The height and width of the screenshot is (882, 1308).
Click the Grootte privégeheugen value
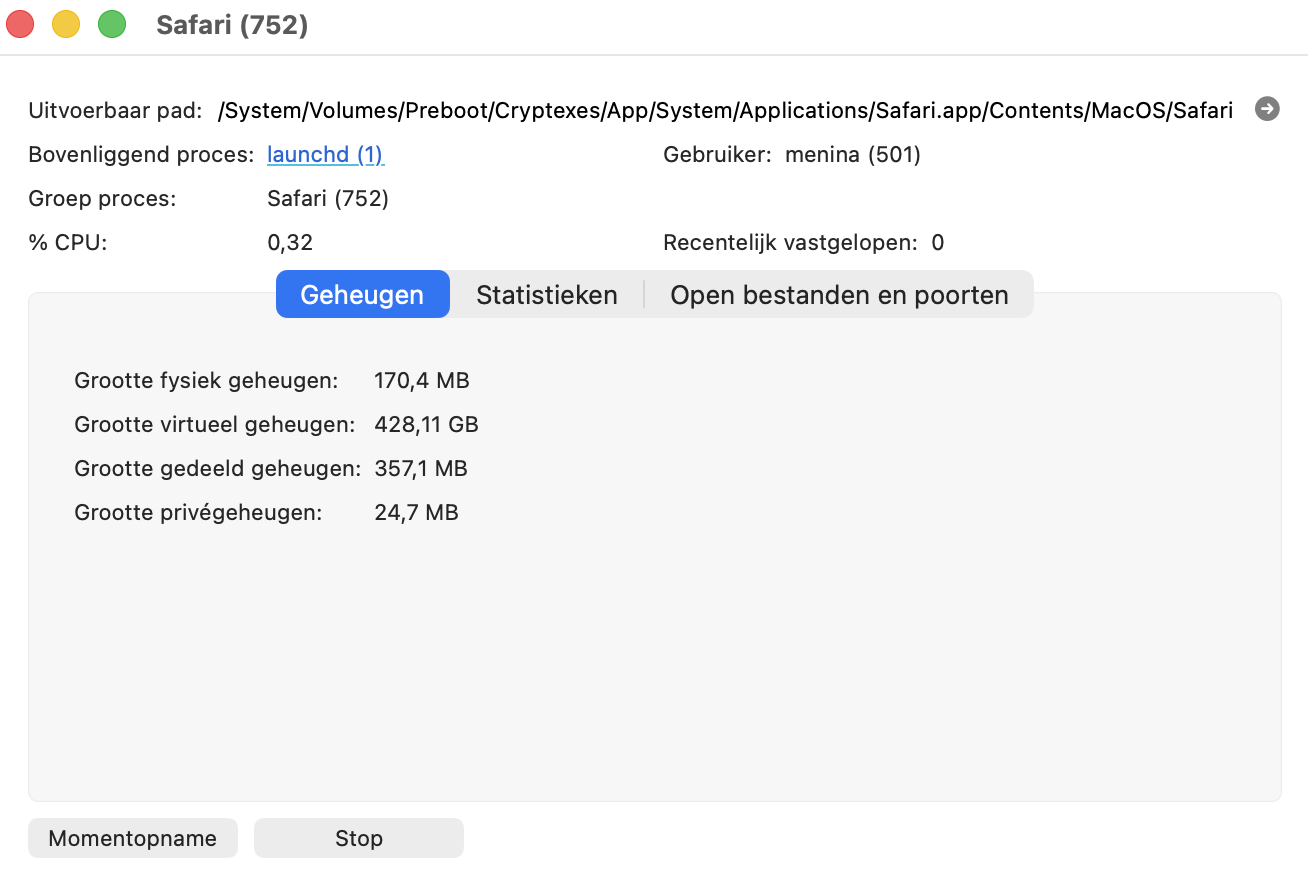coord(416,512)
